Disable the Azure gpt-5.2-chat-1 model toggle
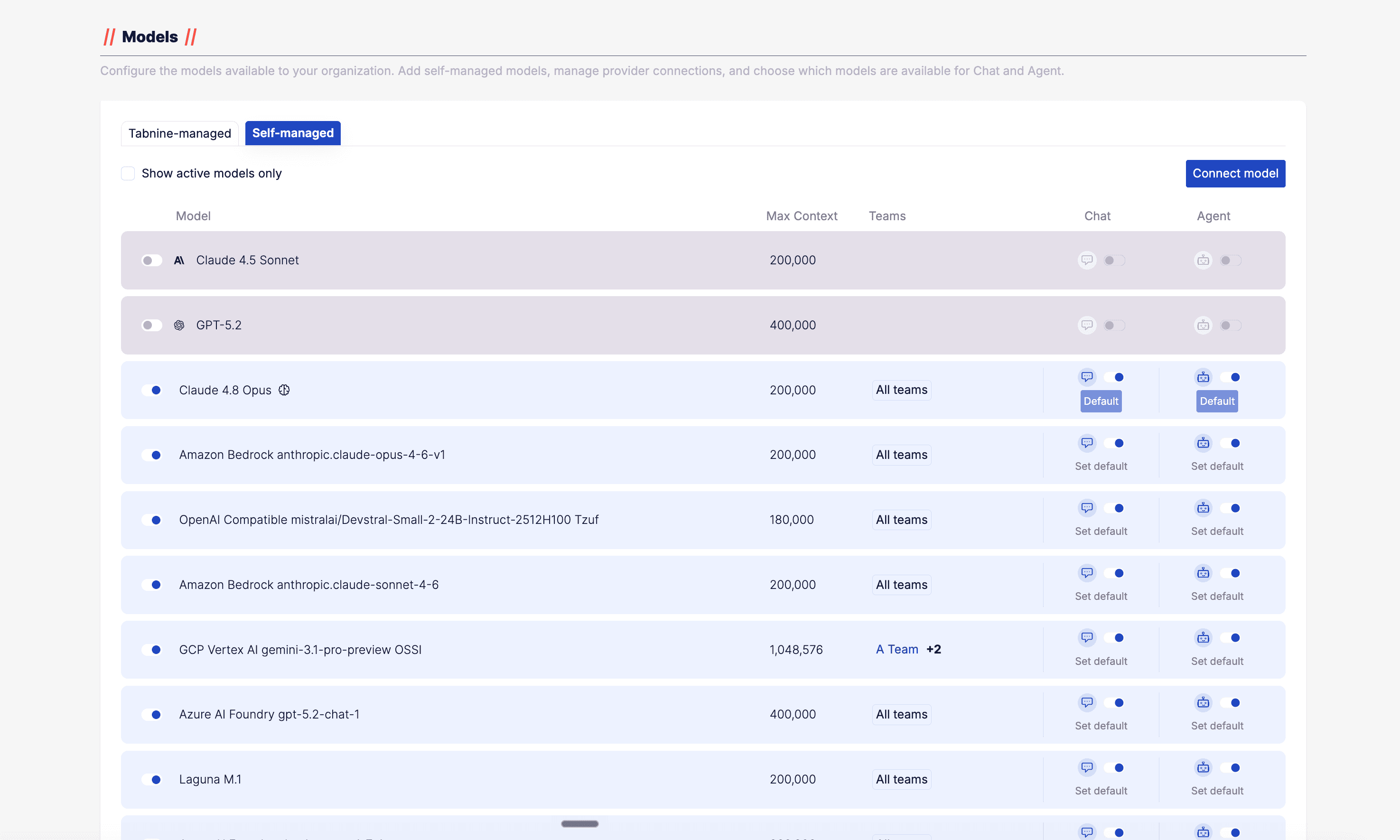This screenshot has width=1400, height=840. pyautogui.click(x=152, y=714)
